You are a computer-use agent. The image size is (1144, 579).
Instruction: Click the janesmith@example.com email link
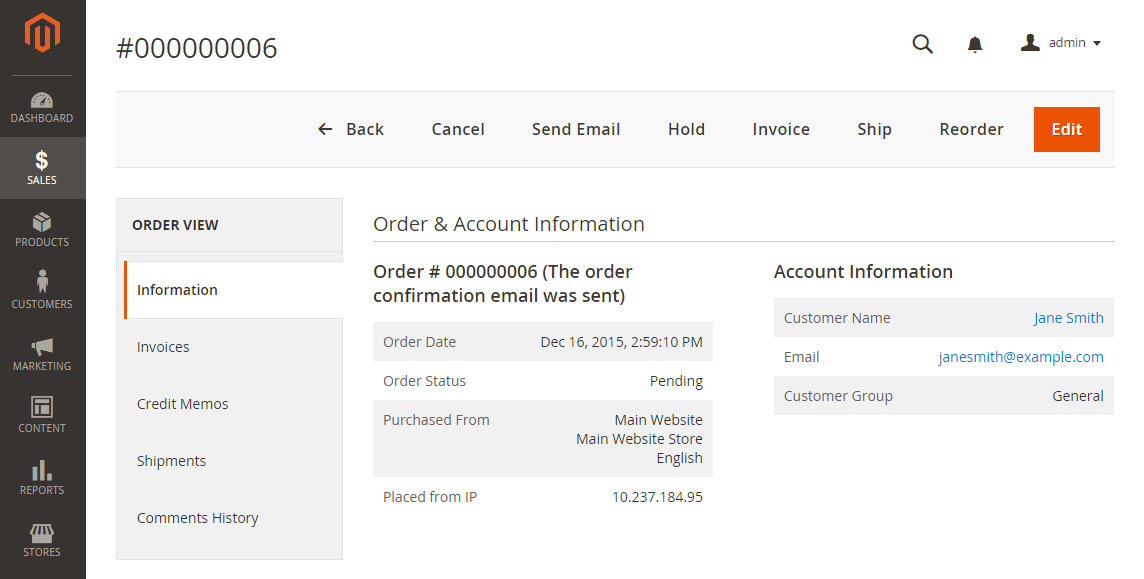tap(1021, 357)
